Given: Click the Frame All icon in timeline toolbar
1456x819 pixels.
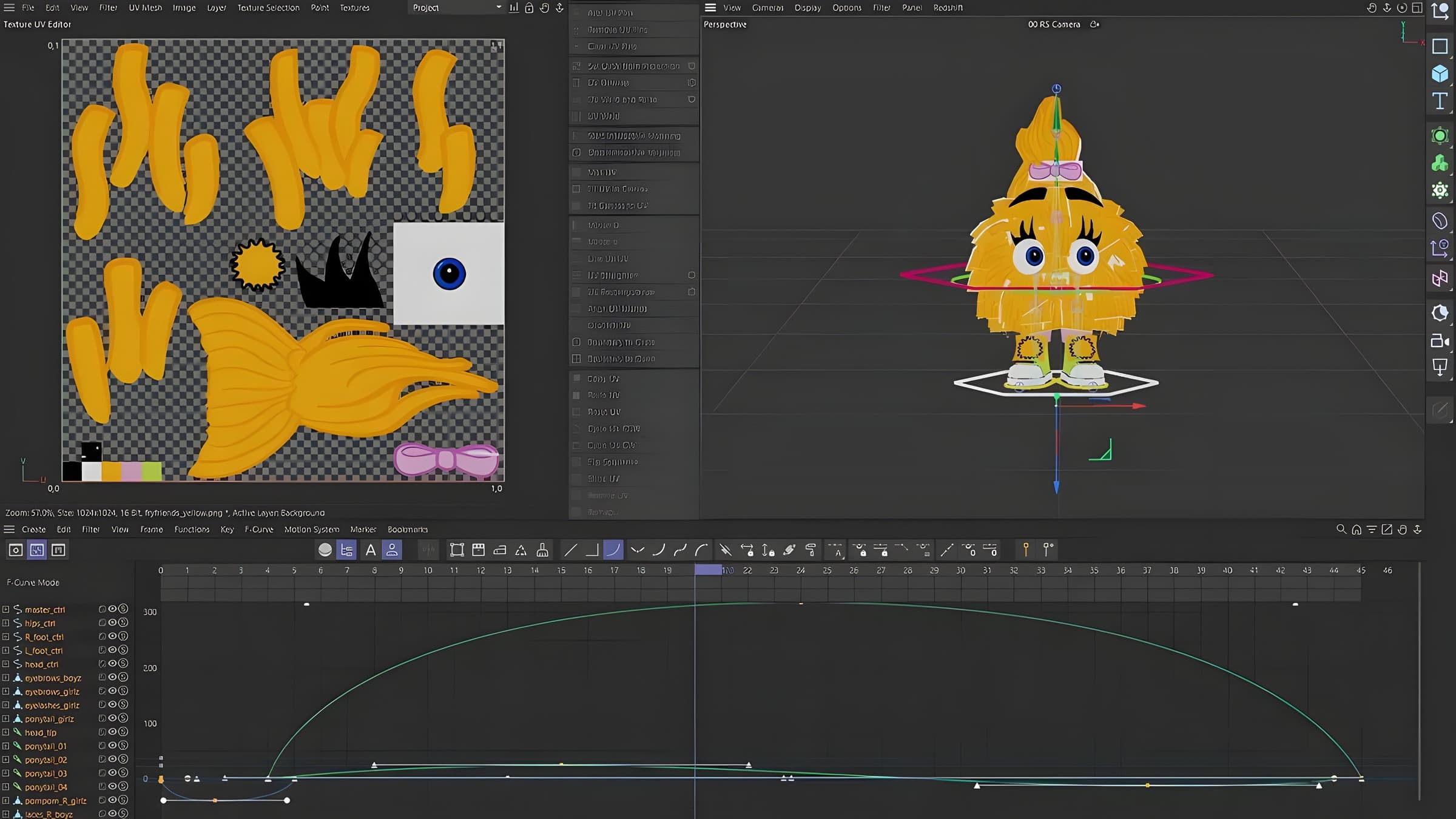Looking at the screenshot, I should pyautogui.click(x=457, y=550).
